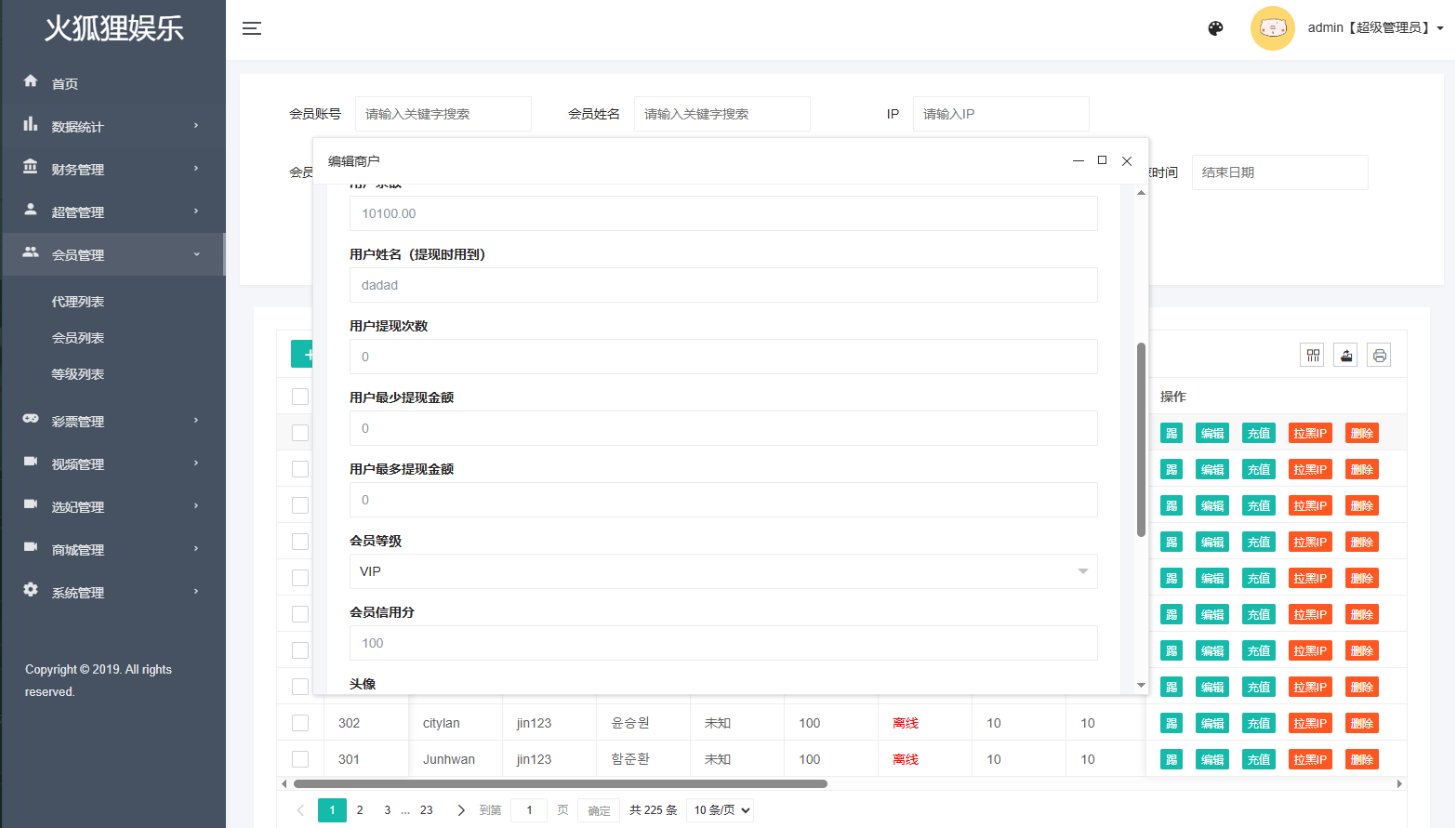Screen dimensions: 1455x828
Task: Maximize the 编辑商户 dialog
Action: pos(1102,160)
